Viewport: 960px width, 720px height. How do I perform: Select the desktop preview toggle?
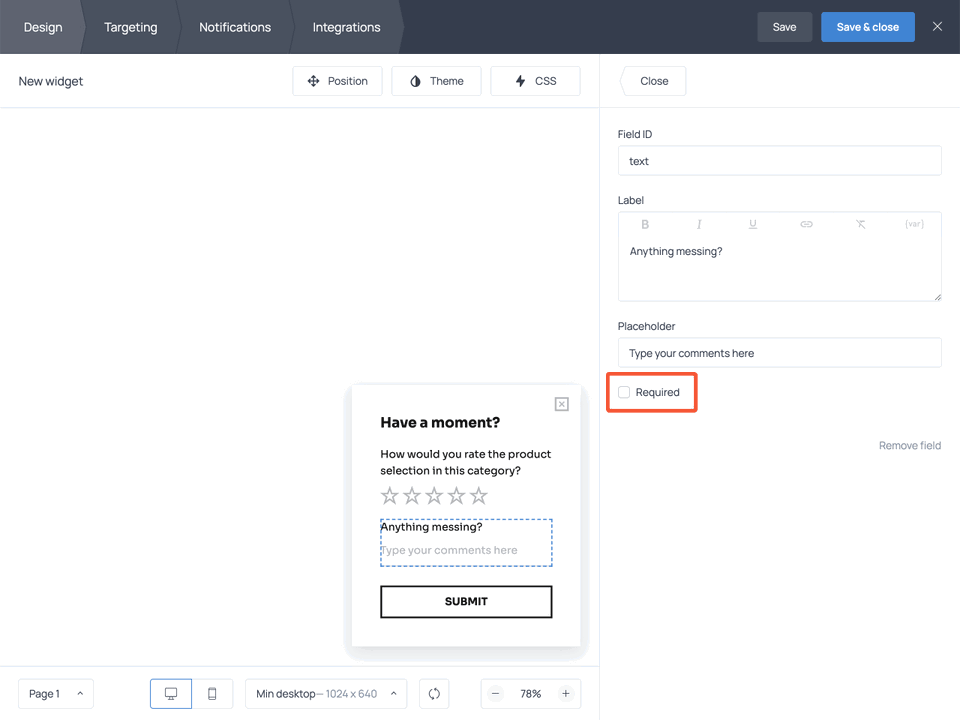click(x=170, y=693)
